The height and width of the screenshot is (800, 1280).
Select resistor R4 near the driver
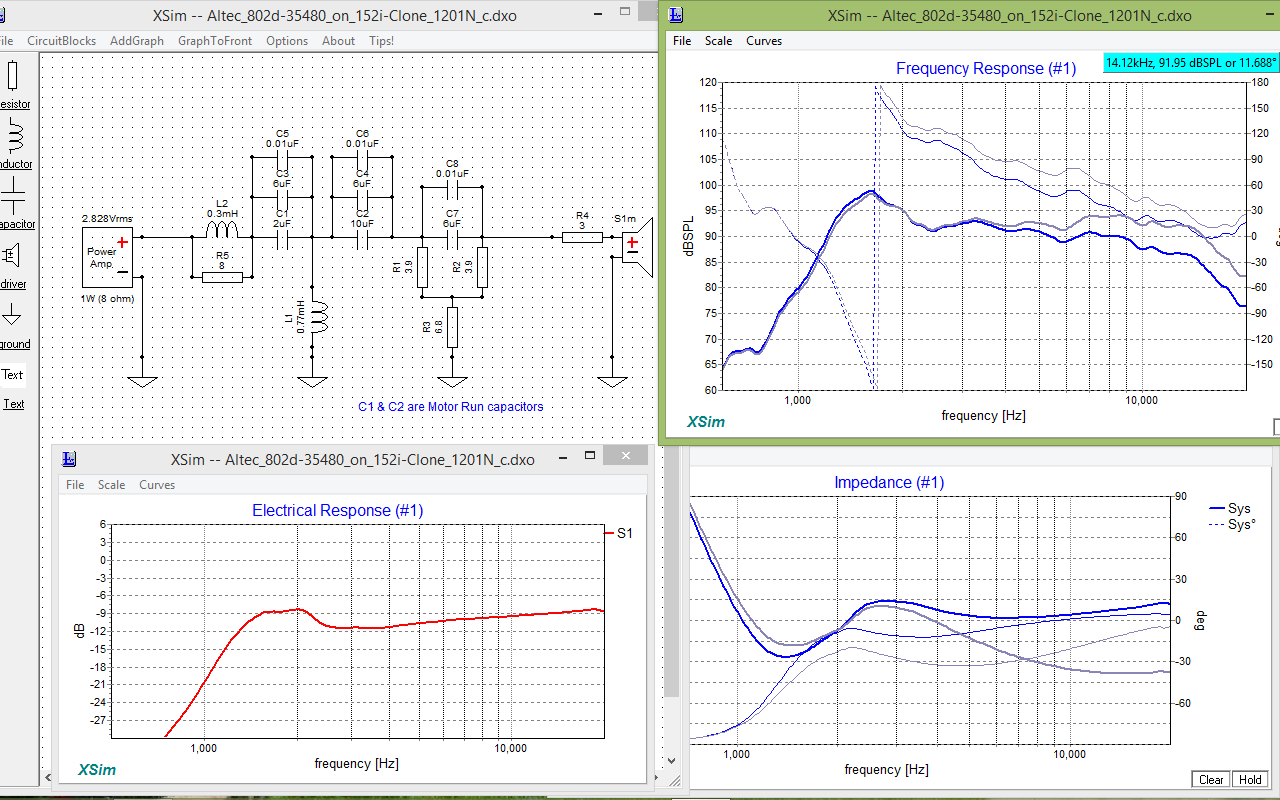click(583, 237)
